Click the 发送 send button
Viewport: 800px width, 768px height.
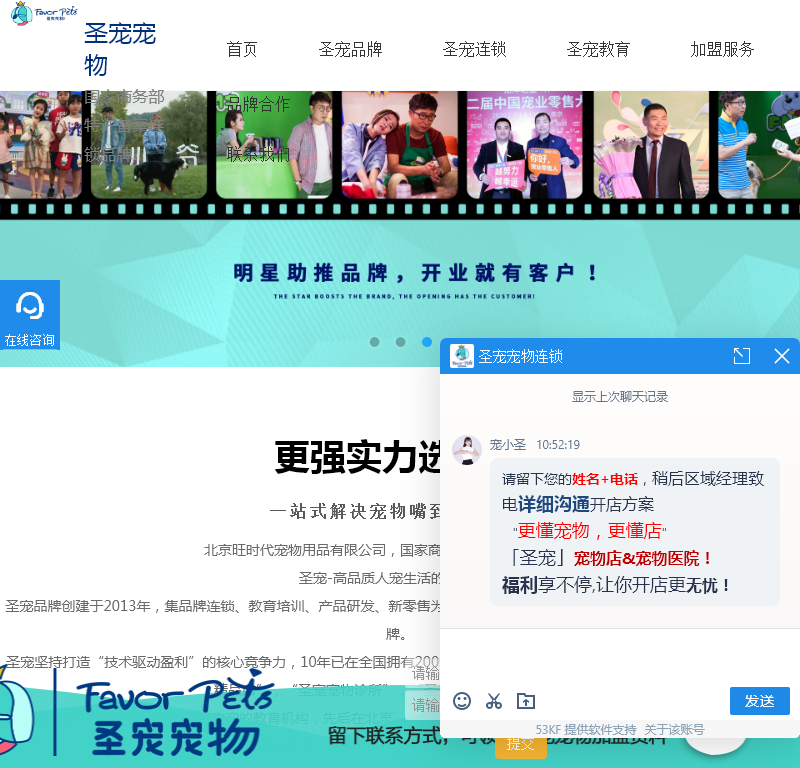(760, 701)
